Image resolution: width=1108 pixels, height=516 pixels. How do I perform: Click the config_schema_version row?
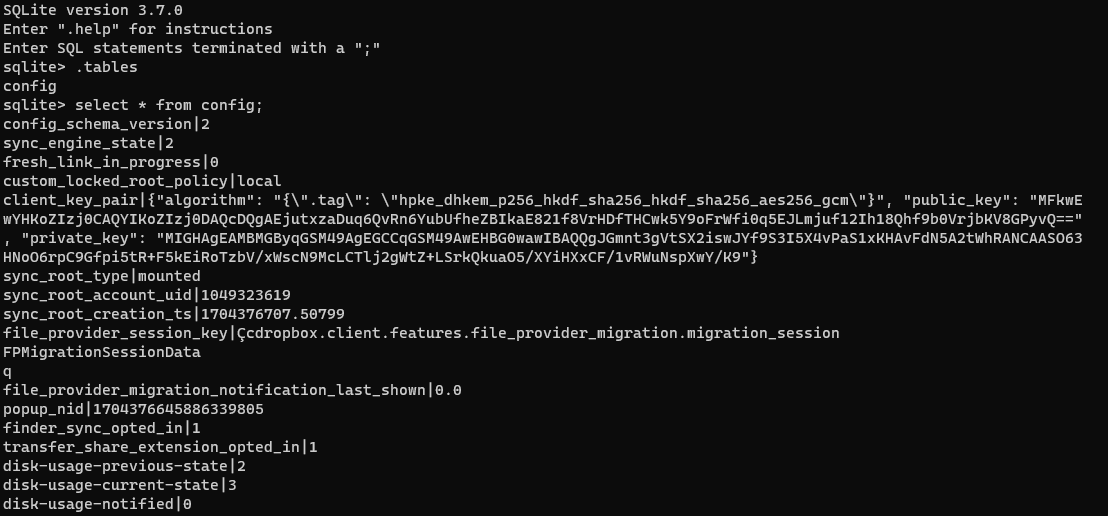(106, 124)
